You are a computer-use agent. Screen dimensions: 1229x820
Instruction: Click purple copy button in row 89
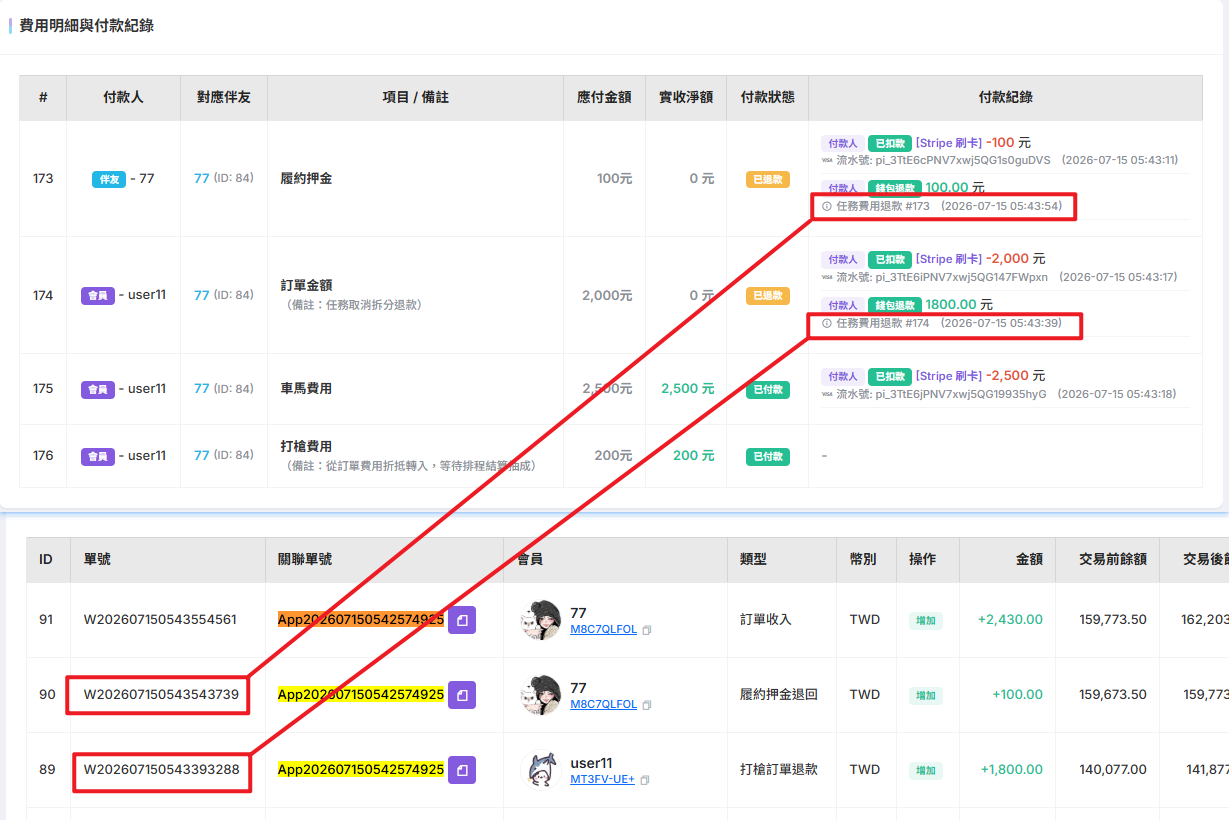click(462, 770)
